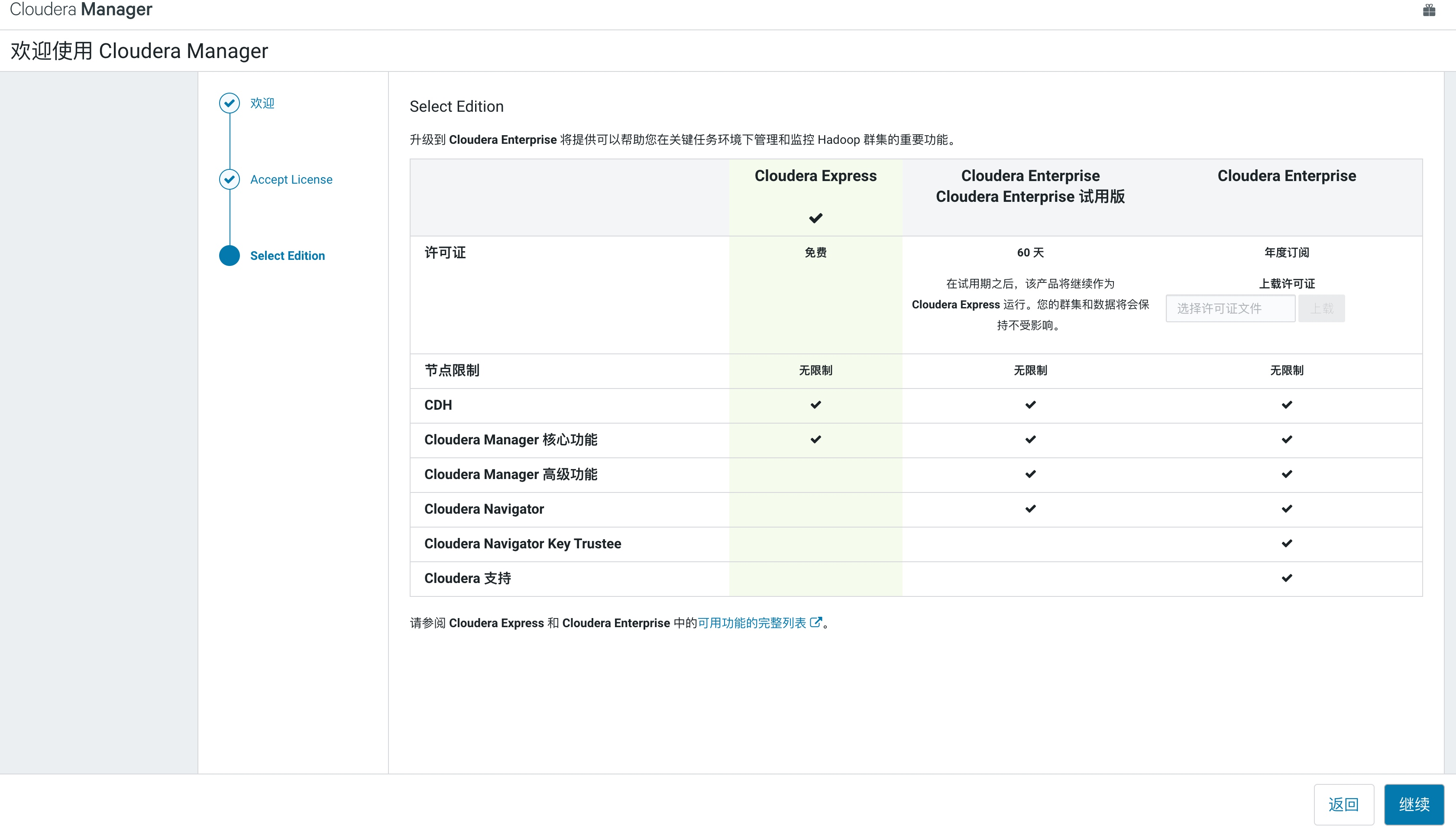This screenshot has height=829, width=1456.
Task: Click the Cloudera 支持 row checkmark
Action: pyautogui.click(x=1286, y=579)
